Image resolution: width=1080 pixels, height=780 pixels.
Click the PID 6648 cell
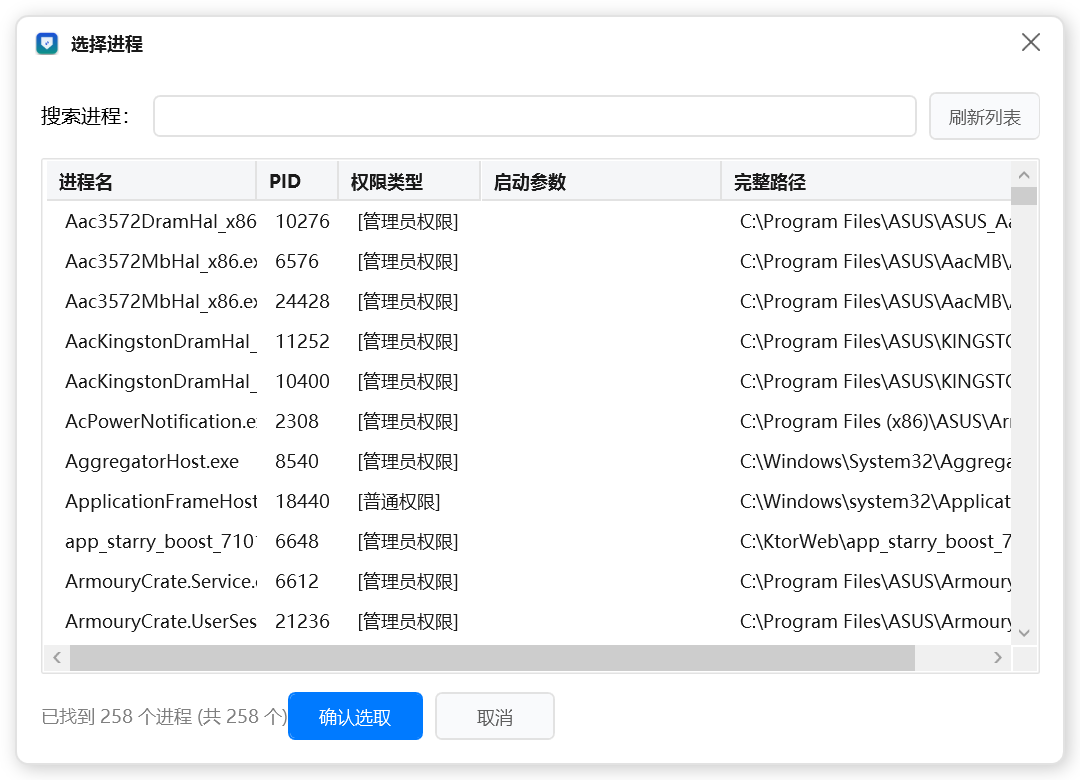(297, 541)
